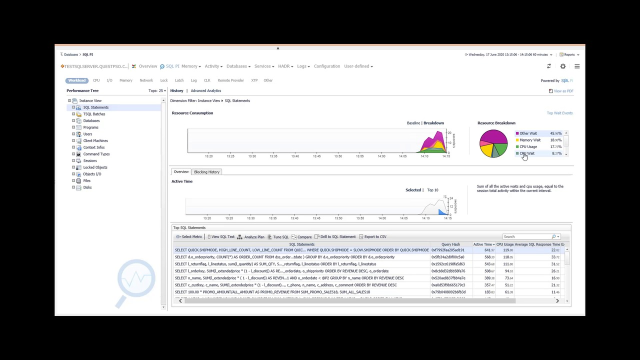This screenshot has width=640, height=360.
Task: Expand the Programs tree node
Action: (73, 127)
